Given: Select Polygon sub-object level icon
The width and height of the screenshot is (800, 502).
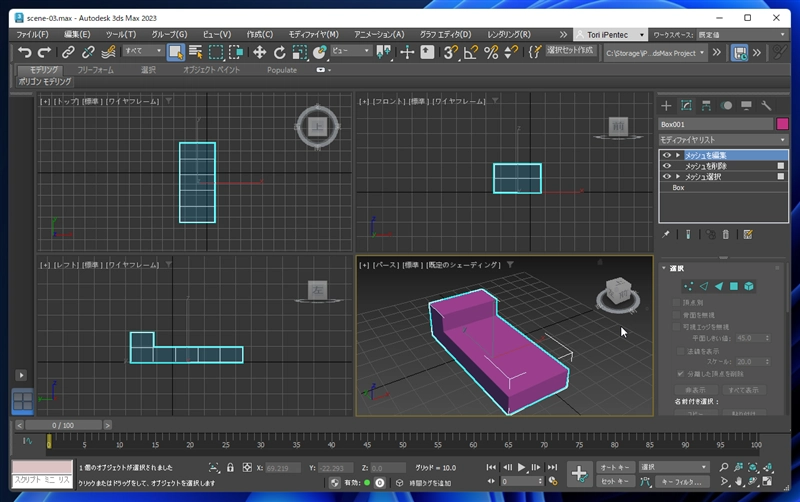Looking at the screenshot, I should [734, 286].
